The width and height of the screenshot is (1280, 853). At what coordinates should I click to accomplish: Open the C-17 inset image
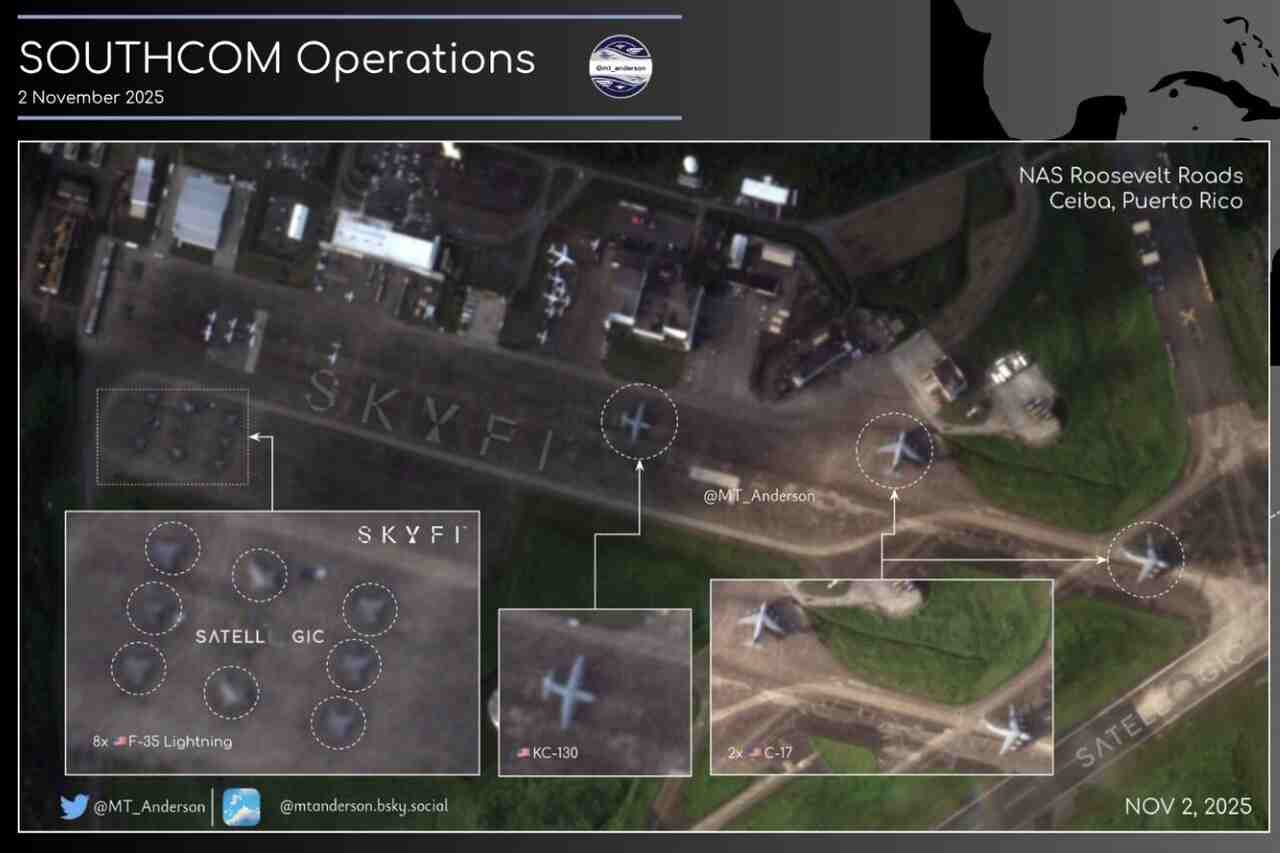coord(881,677)
